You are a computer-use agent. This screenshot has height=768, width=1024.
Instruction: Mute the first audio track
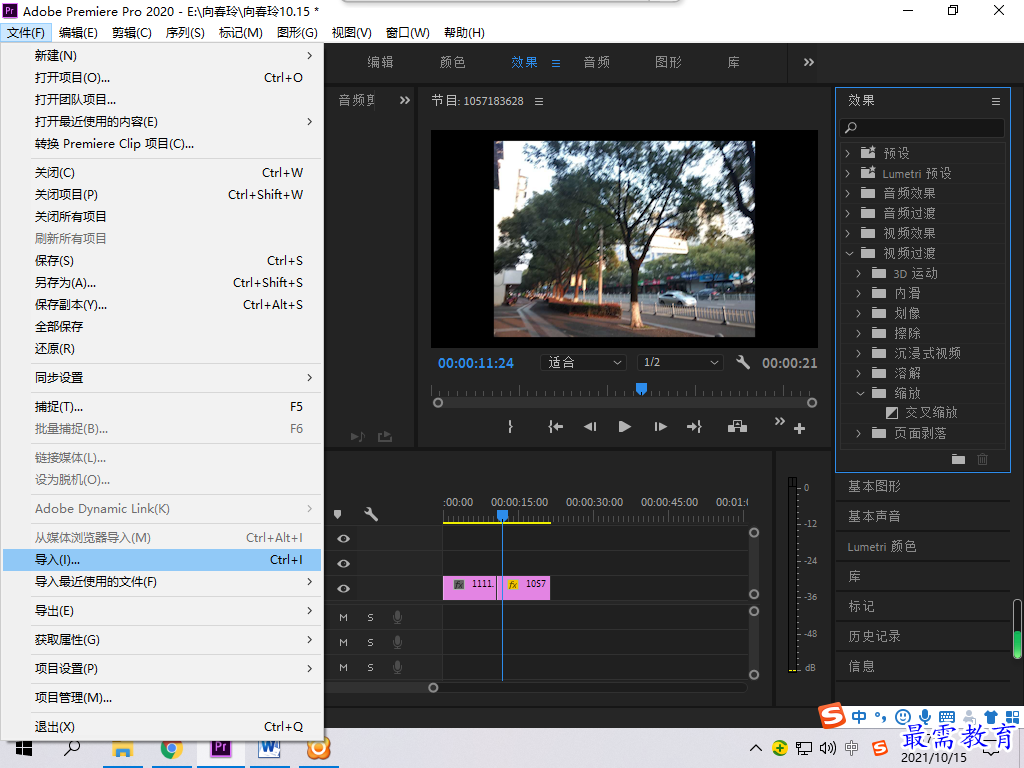[344, 618]
